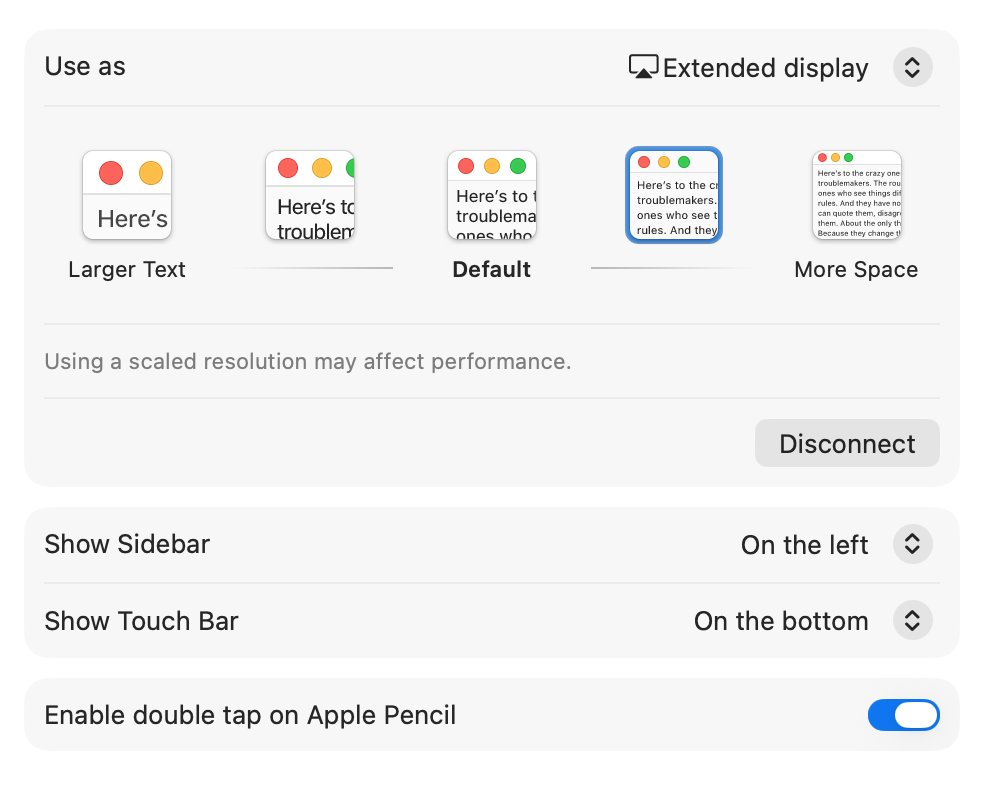Select the Larger Text resolution thumbnail

click(127, 195)
